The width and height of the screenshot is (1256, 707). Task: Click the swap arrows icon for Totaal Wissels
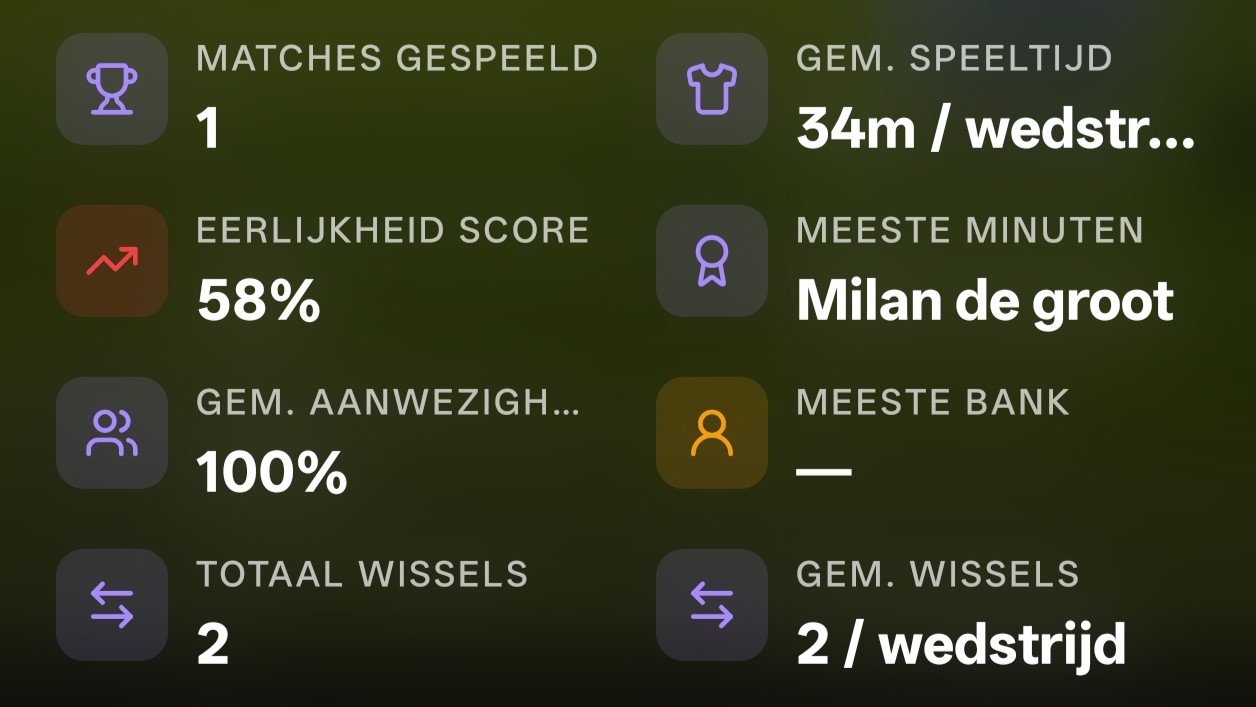click(x=111, y=605)
